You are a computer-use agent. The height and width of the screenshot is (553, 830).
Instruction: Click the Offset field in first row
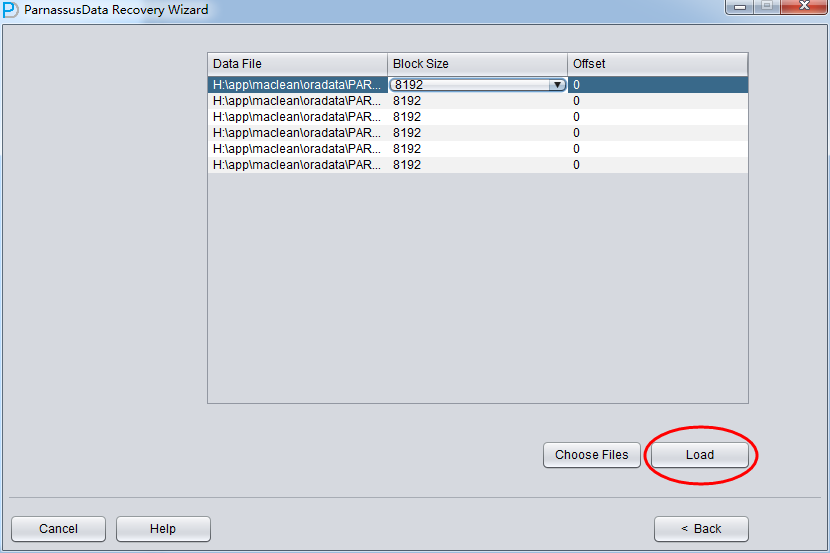pos(657,85)
